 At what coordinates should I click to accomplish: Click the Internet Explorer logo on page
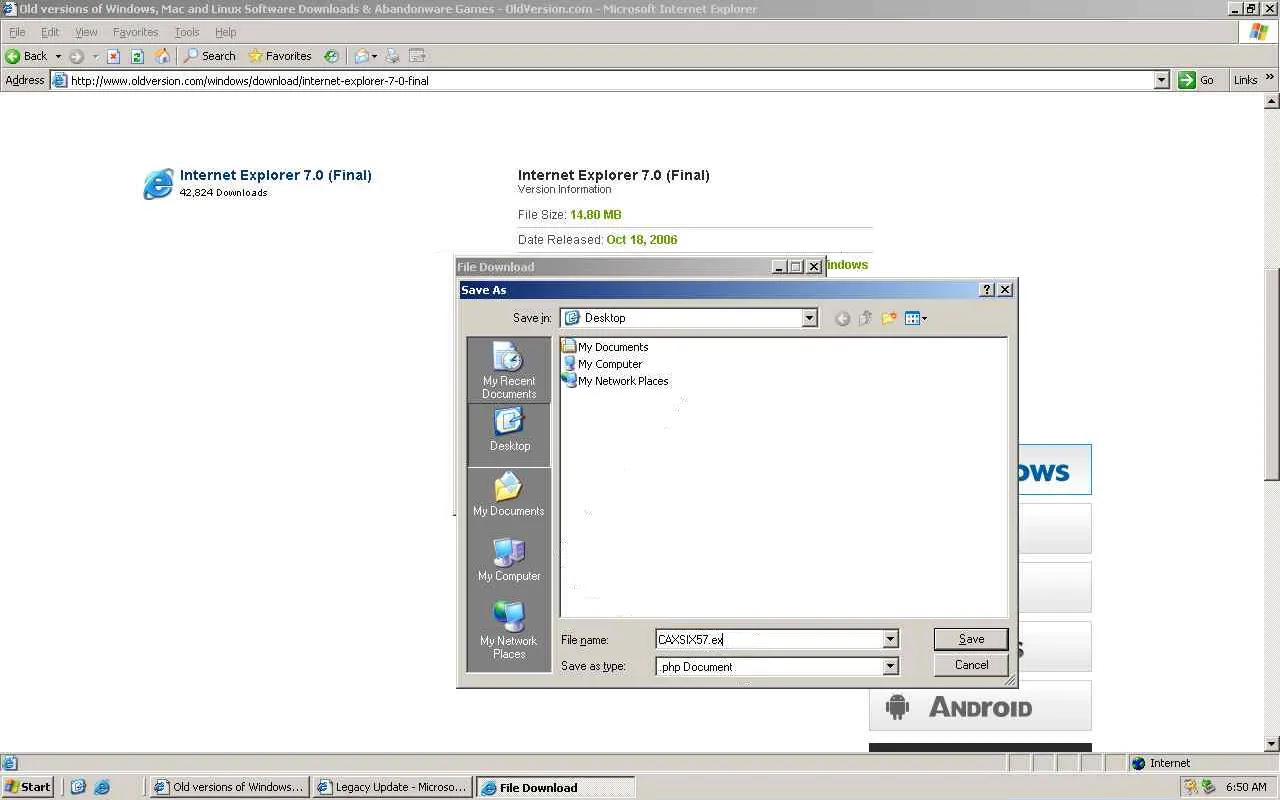tap(158, 184)
